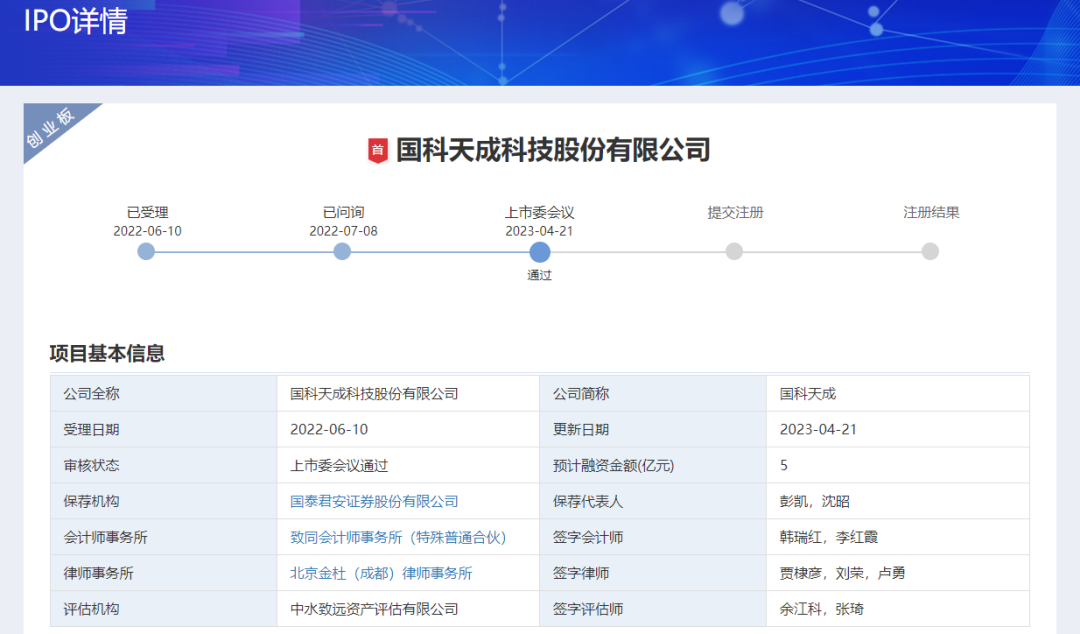Click the 中水致远资产评估有限公司 appraisal agency cell
This screenshot has width=1080, height=634.
tap(408, 609)
